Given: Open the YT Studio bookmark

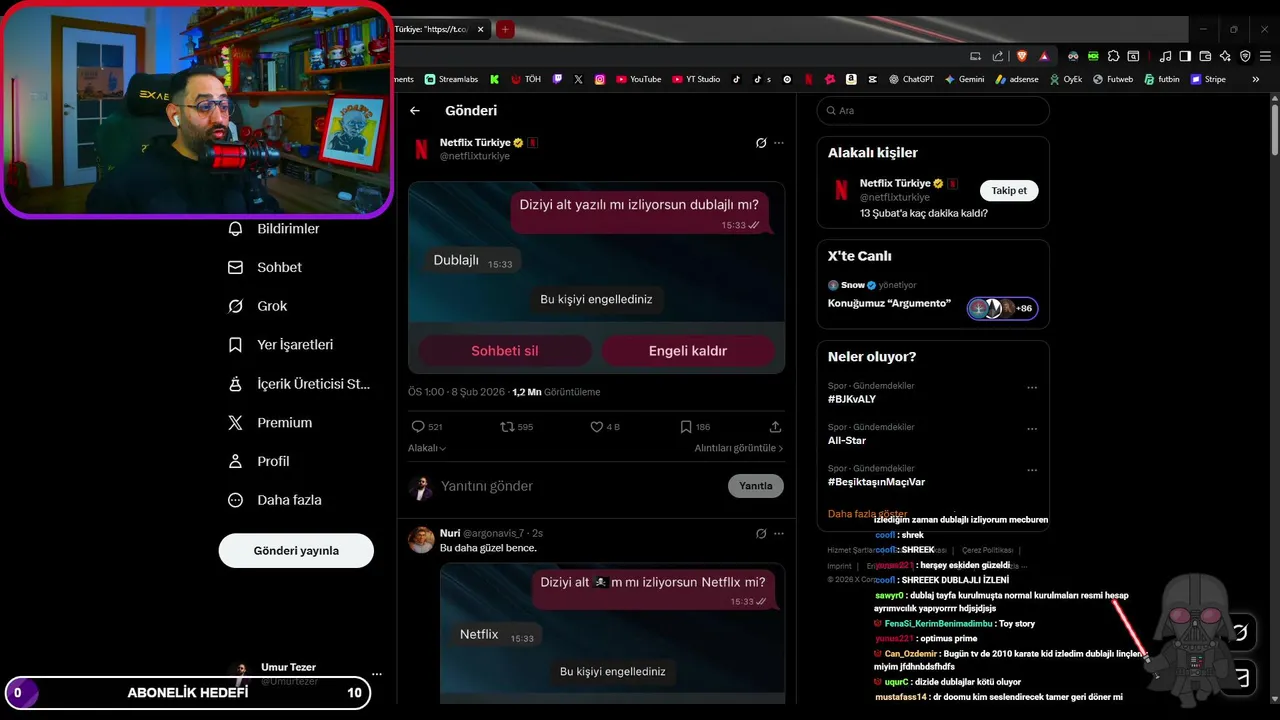Looking at the screenshot, I should (696, 79).
